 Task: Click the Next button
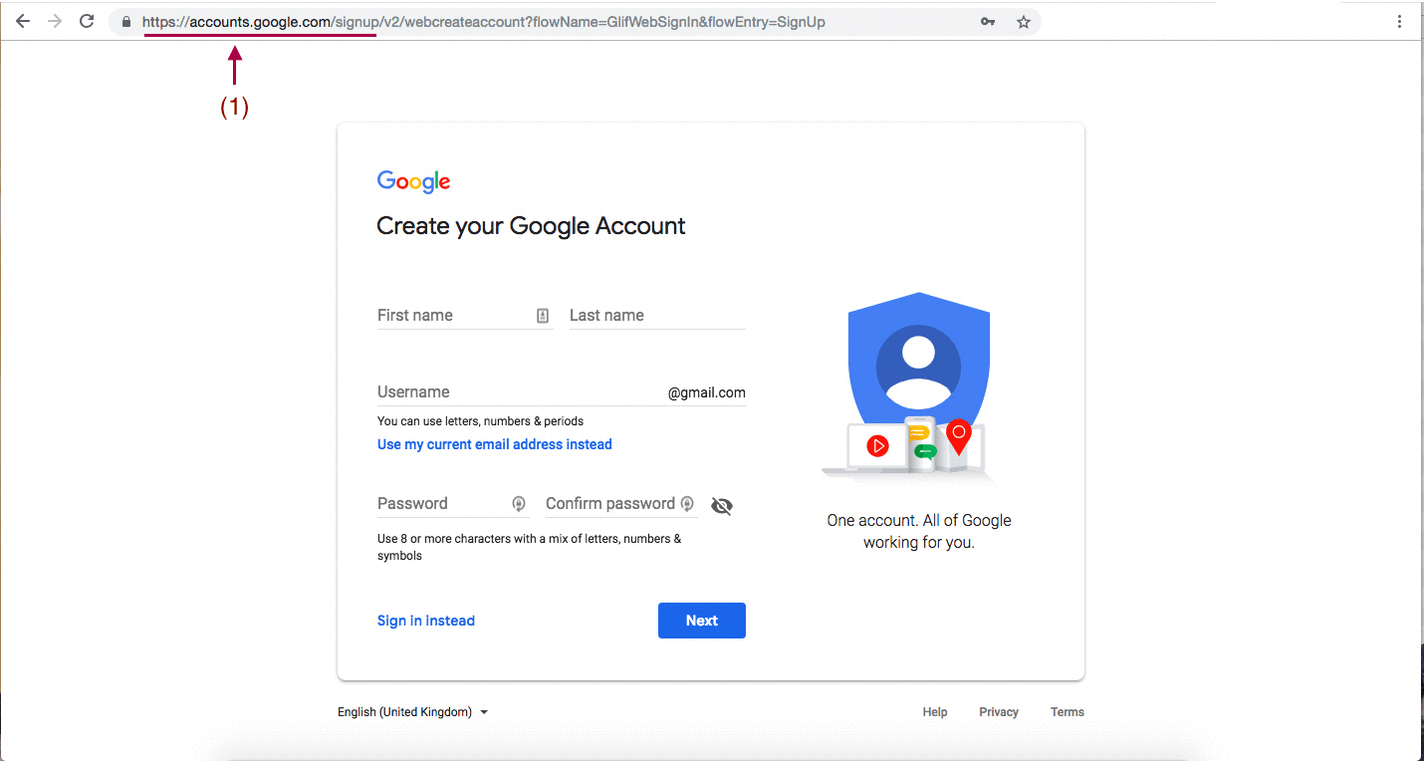(701, 621)
